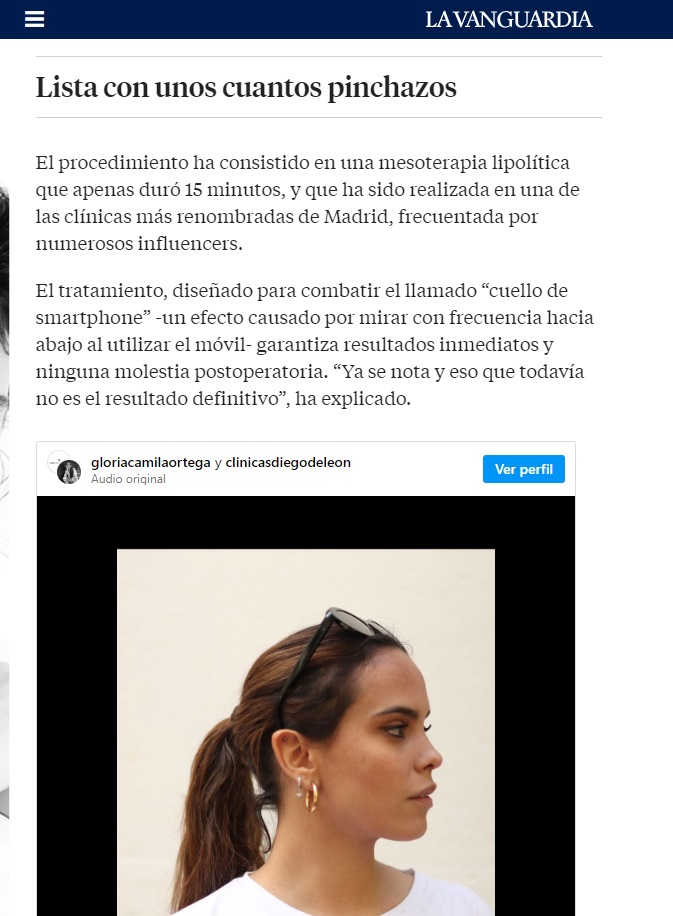673x916 pixels.
Task: Click the black border of the Instagram embed
Action: tap(76, 701)
